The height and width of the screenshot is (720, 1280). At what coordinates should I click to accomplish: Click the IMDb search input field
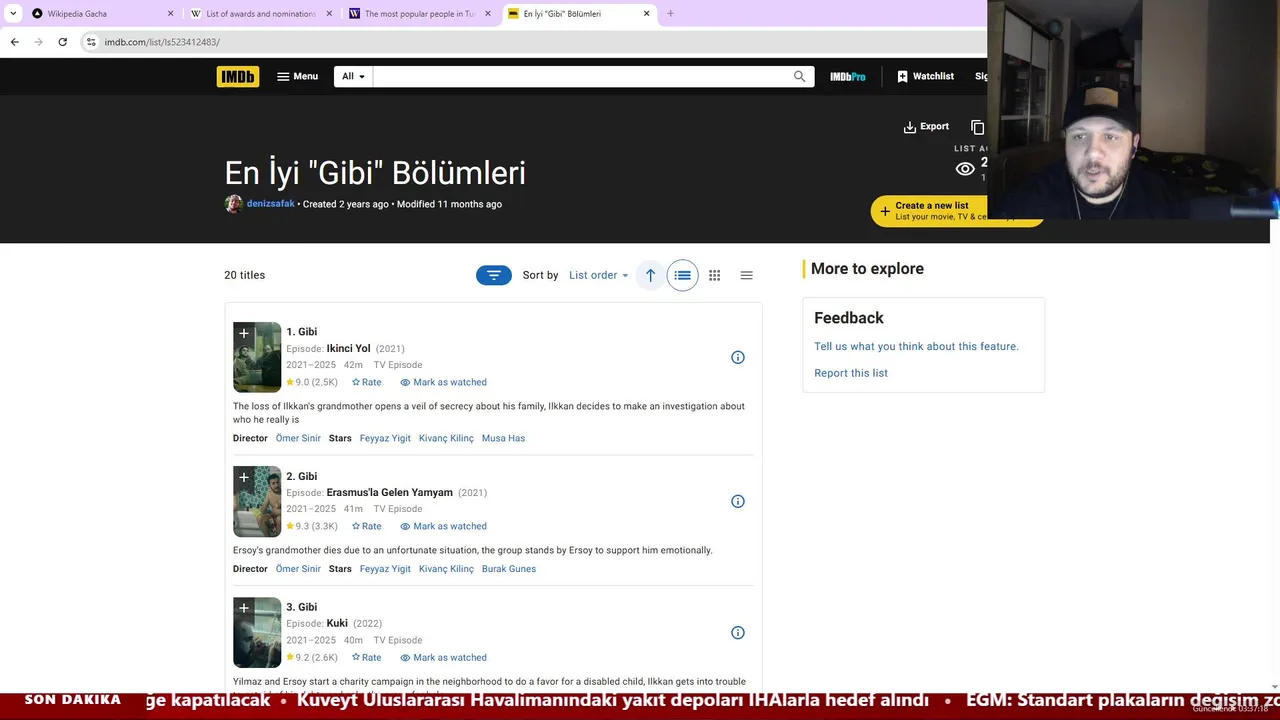580,76
